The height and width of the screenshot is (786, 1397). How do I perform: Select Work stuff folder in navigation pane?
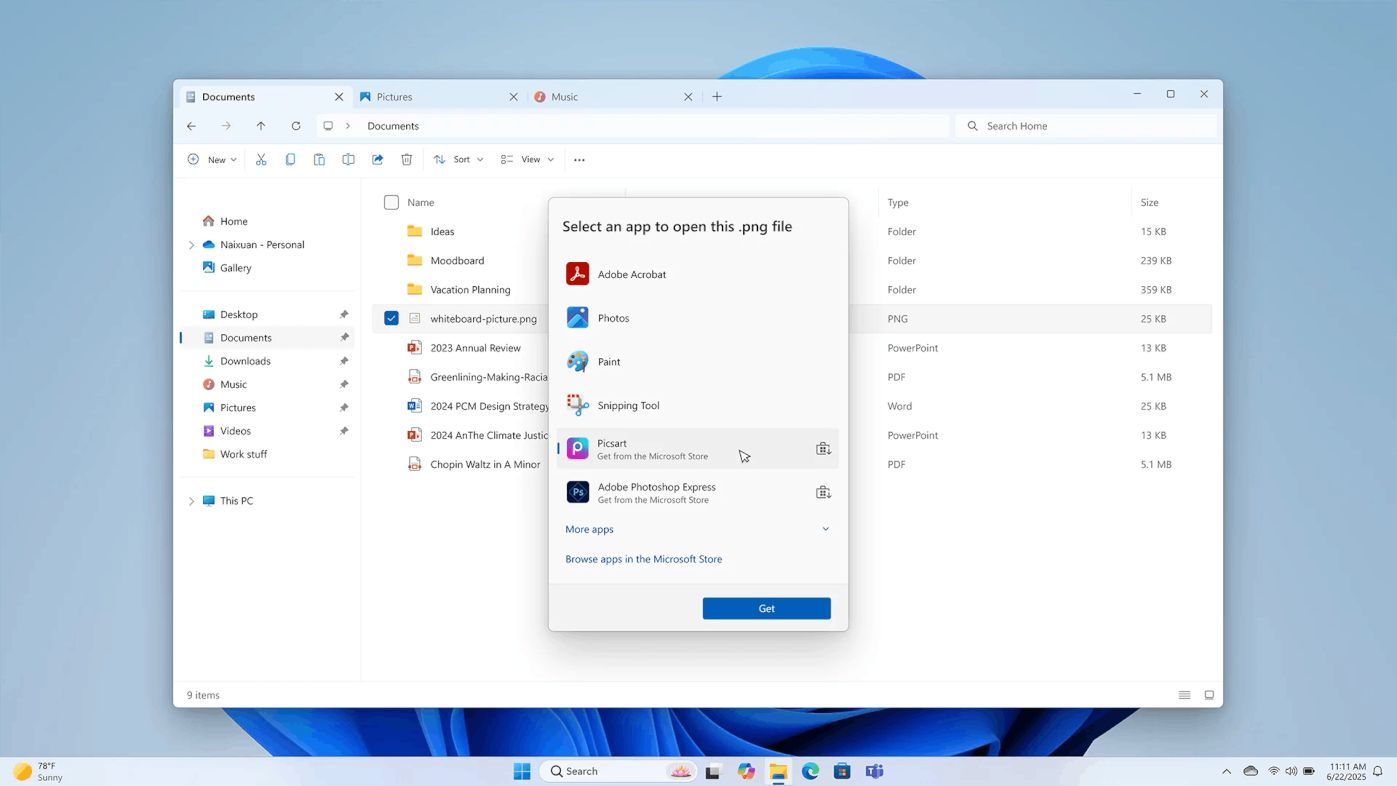267,454
